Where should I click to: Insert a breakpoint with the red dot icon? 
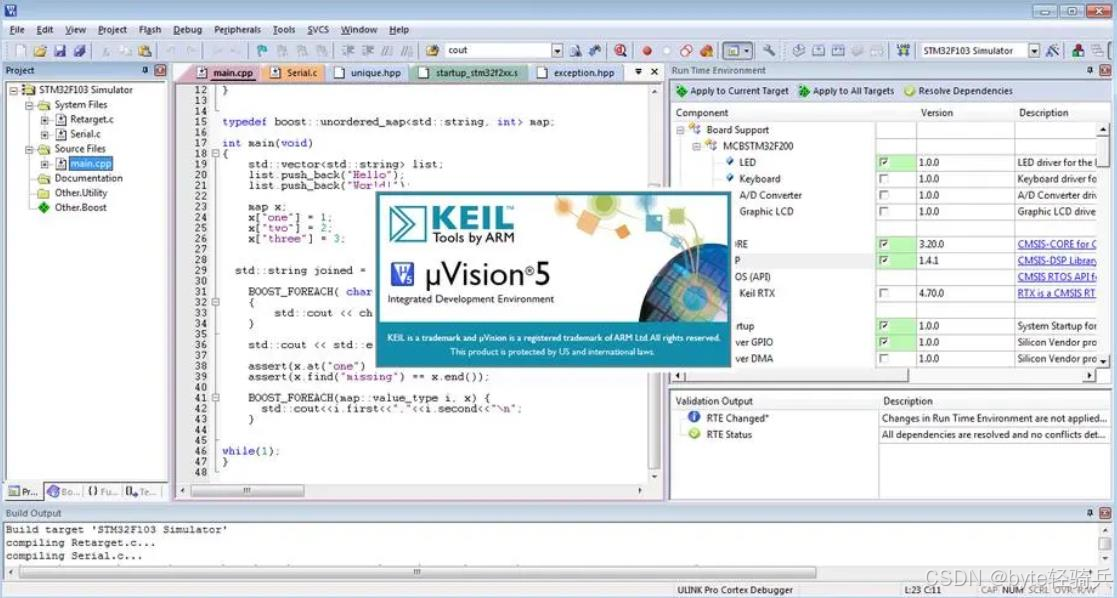[647, 51]
